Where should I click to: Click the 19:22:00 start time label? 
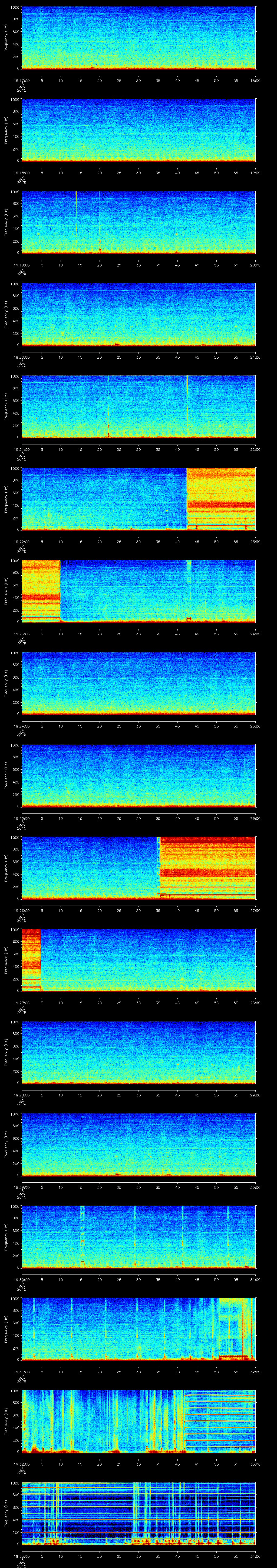pos(21,542)
